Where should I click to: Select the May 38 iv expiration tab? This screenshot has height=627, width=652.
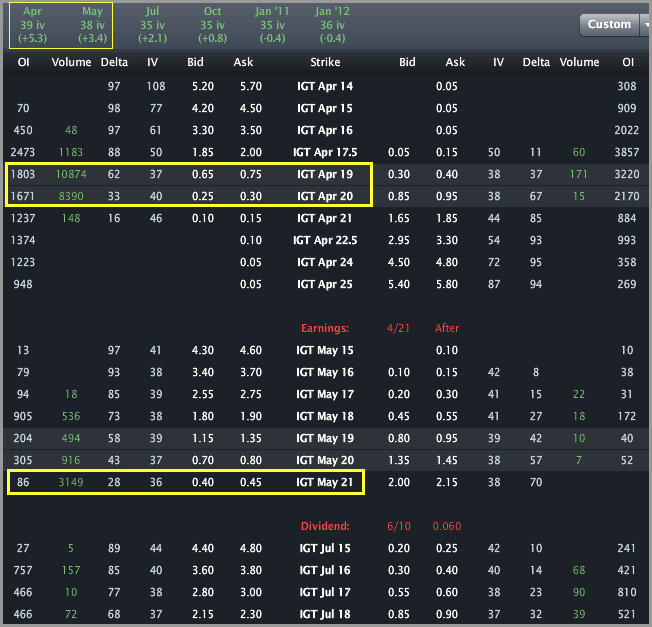pos(92,25)
